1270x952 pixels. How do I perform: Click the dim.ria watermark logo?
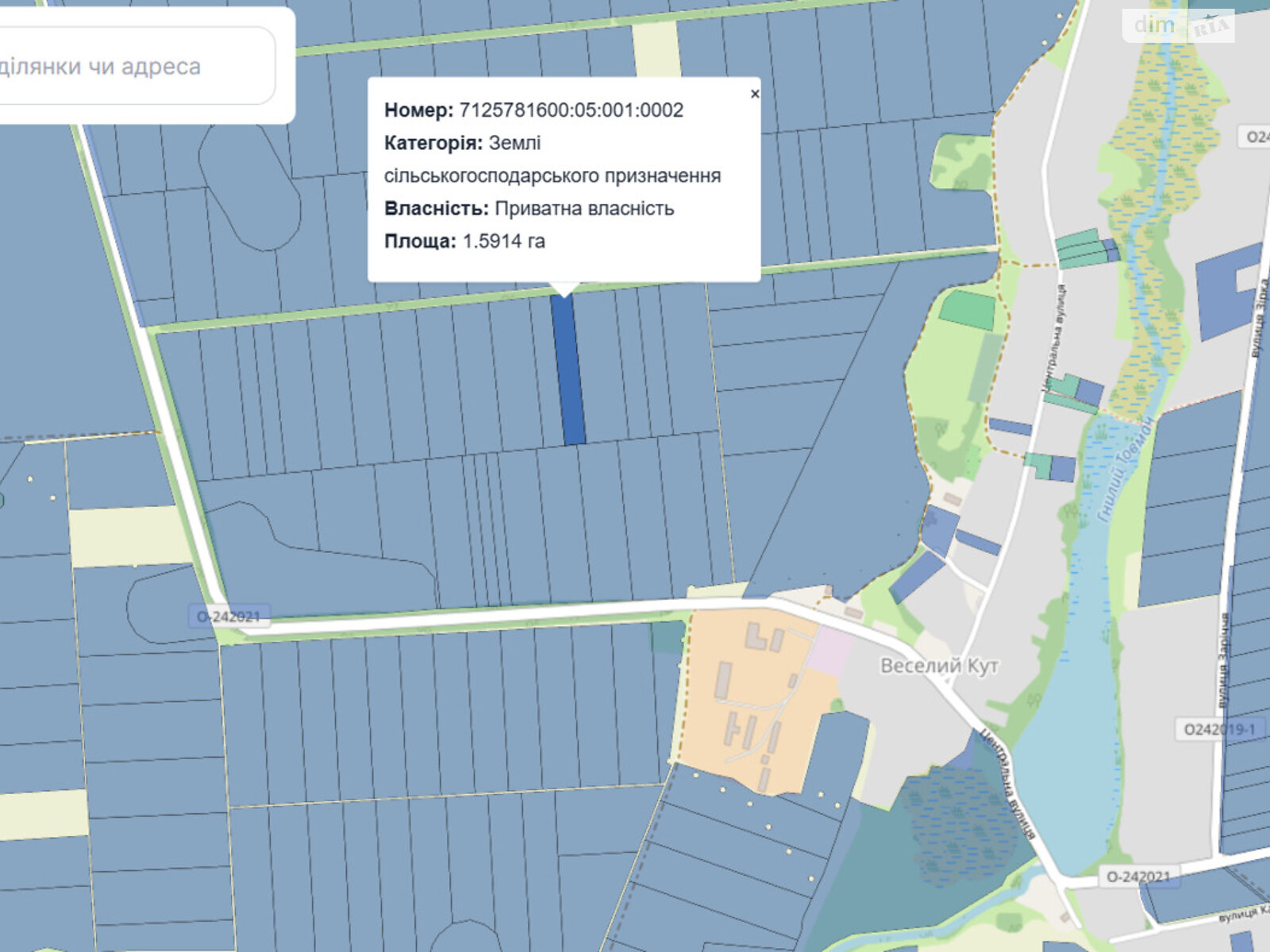1179,26
